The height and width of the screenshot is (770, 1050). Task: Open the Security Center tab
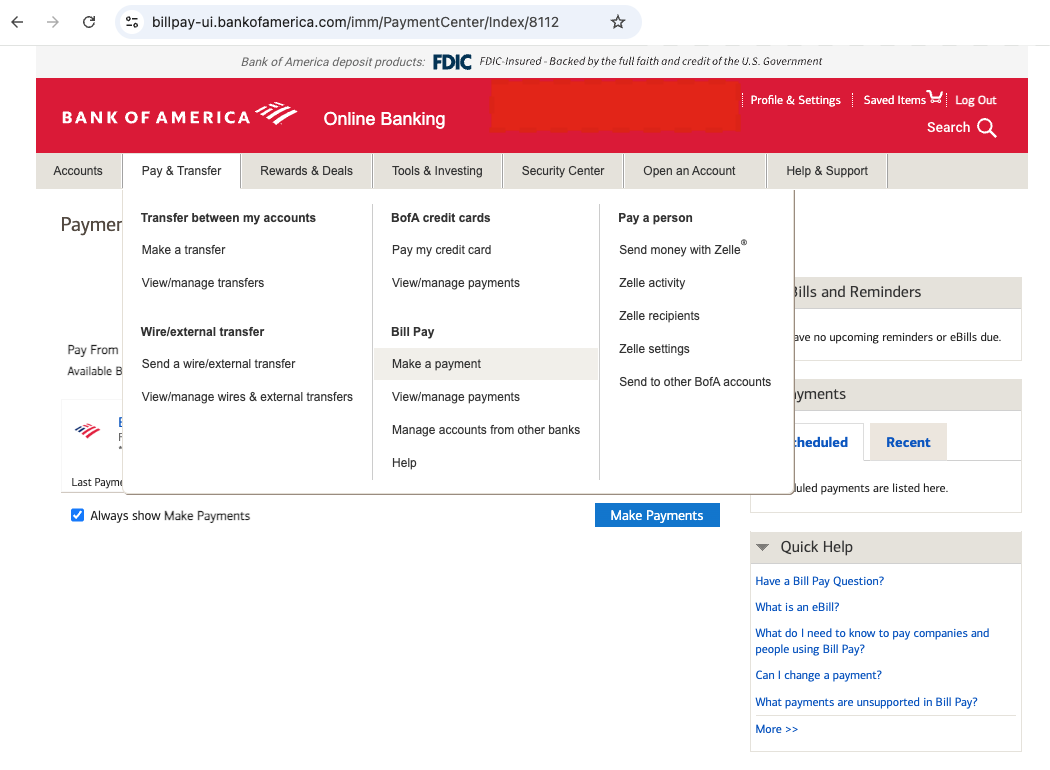click(x=562, y=170)
